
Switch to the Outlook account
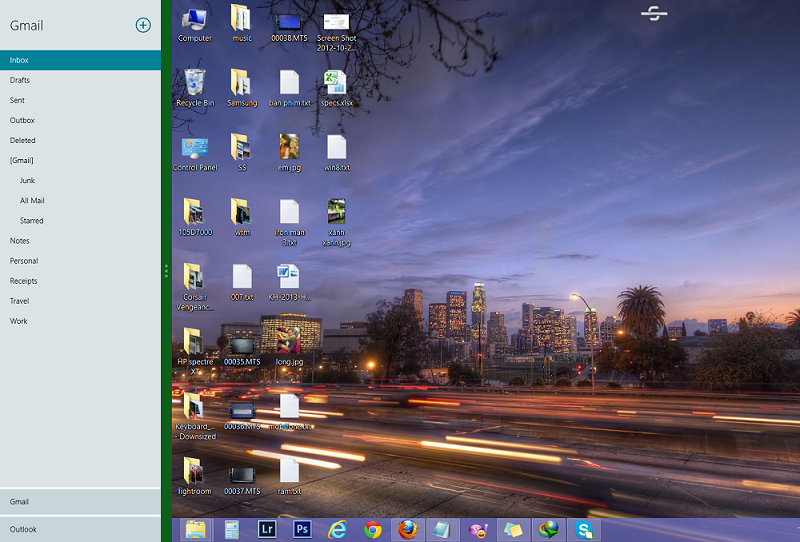pyautogui.click(x=80, y=529)
